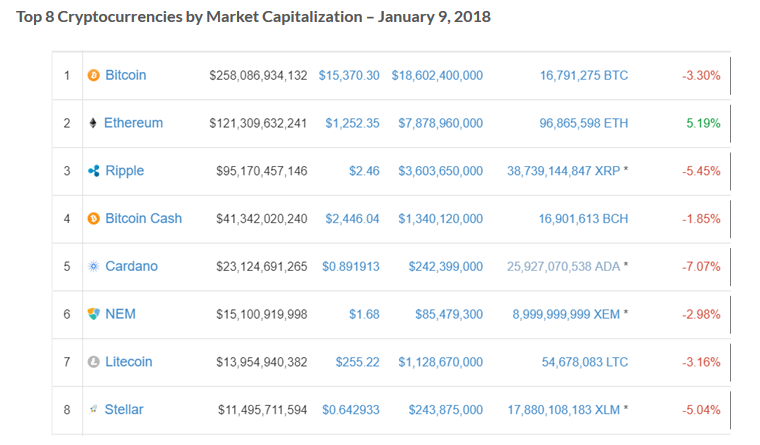760x445 pixels.
Task: Click the Litecoin logo icon
Action: [94, 362]
